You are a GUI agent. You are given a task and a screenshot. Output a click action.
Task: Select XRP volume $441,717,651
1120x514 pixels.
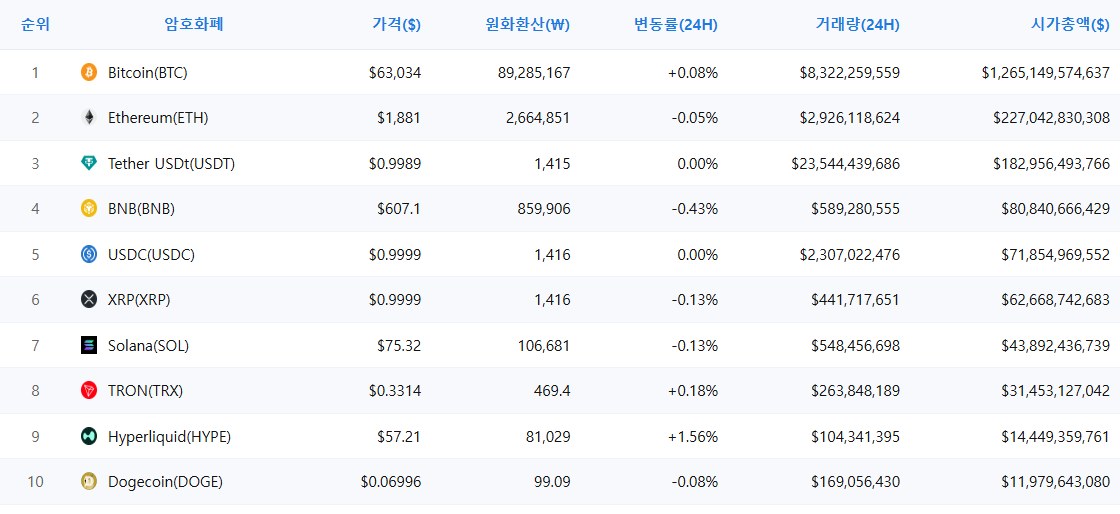pyautogui.click(x=856, y=301)
